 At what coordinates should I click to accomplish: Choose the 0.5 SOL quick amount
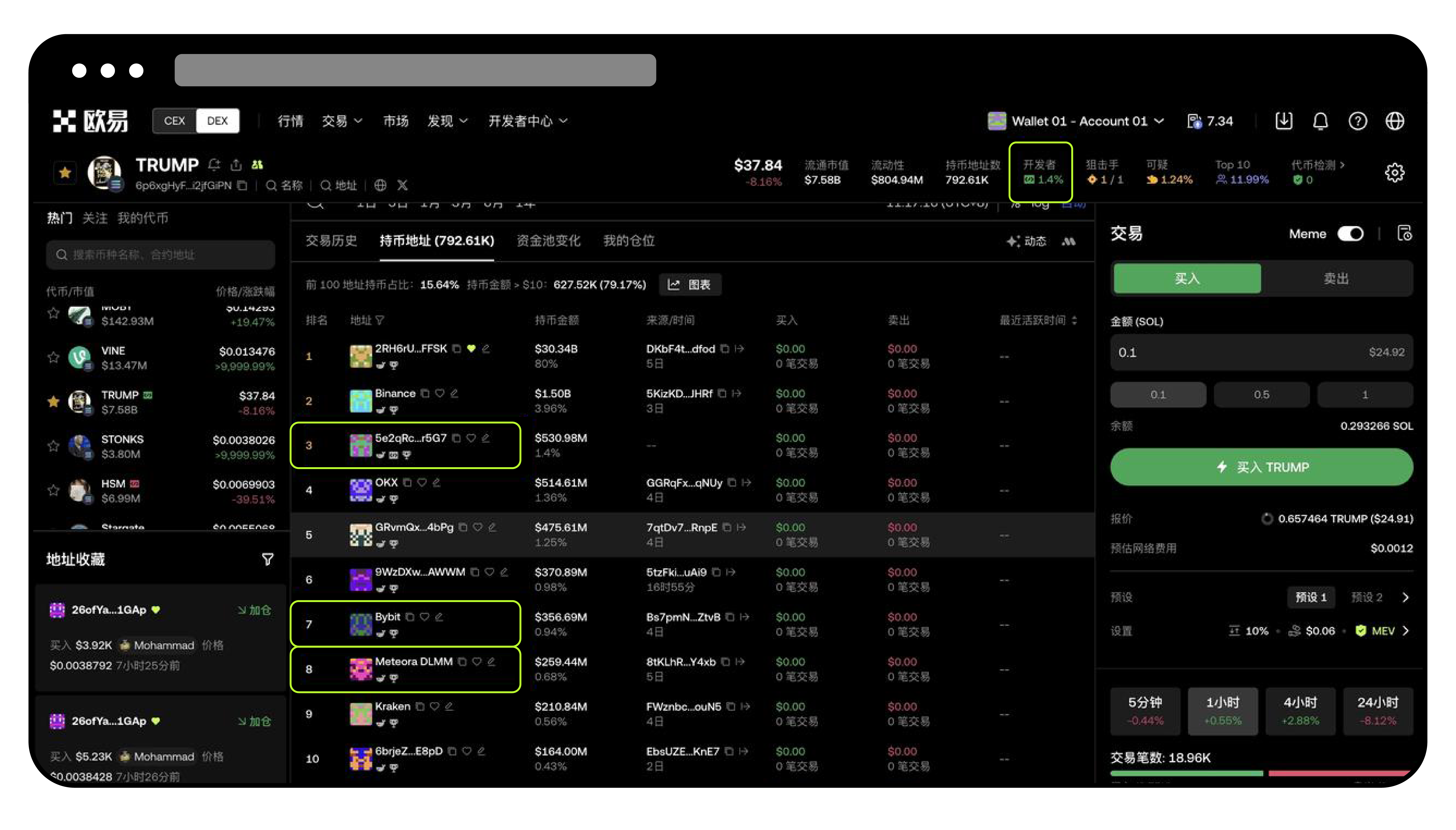pos(1261,394)
